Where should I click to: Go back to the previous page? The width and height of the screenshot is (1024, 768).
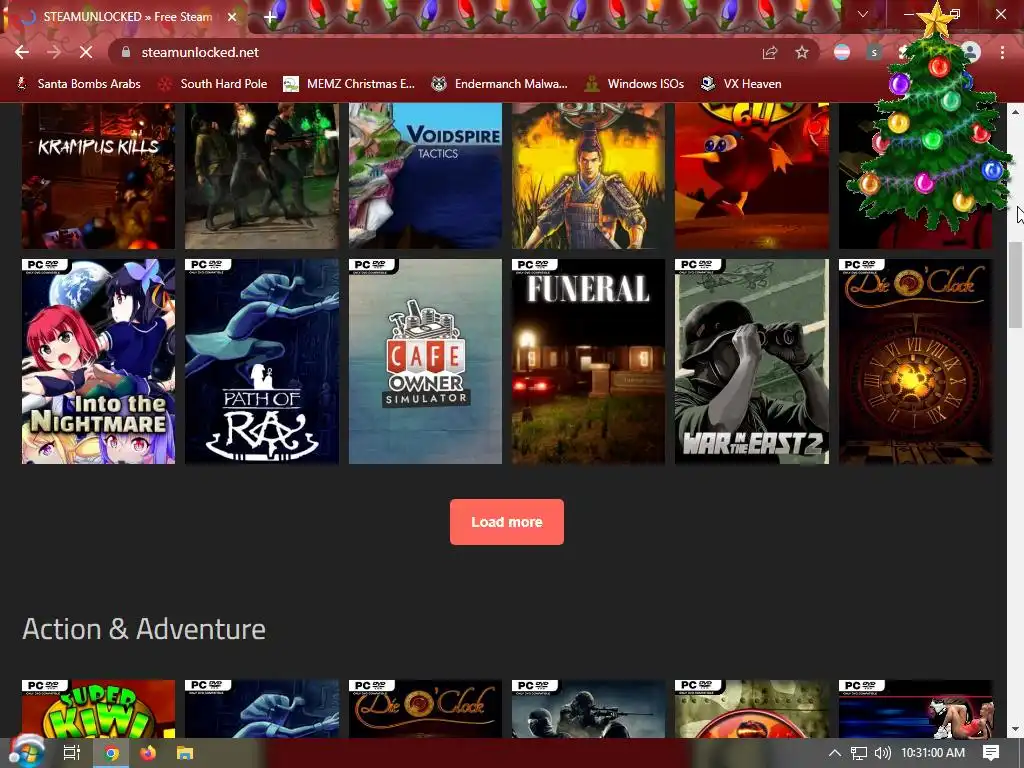pyautogui.click(x=22, y=52)
